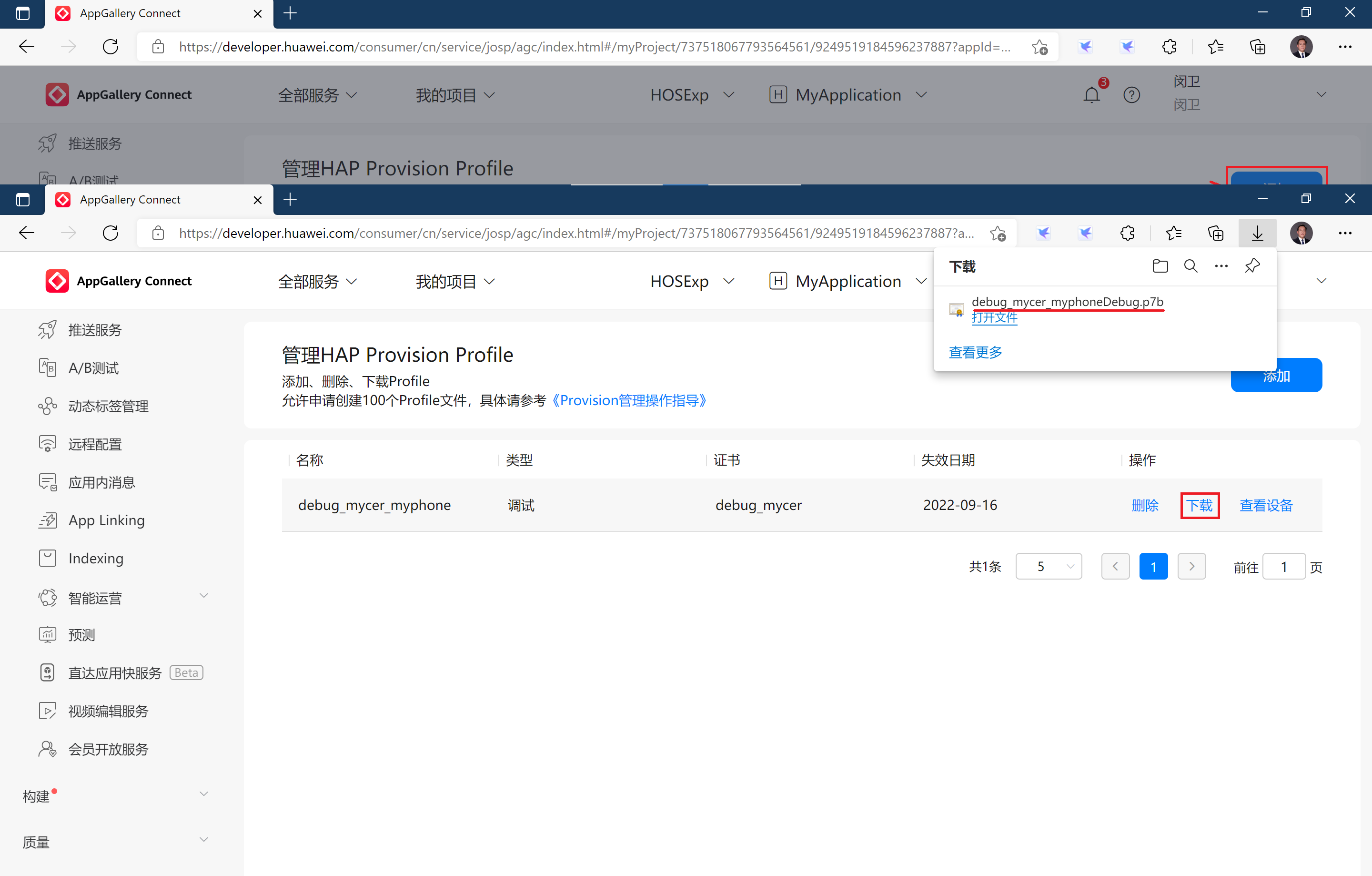Click the site lock icon in front address bar

(158, 233)
